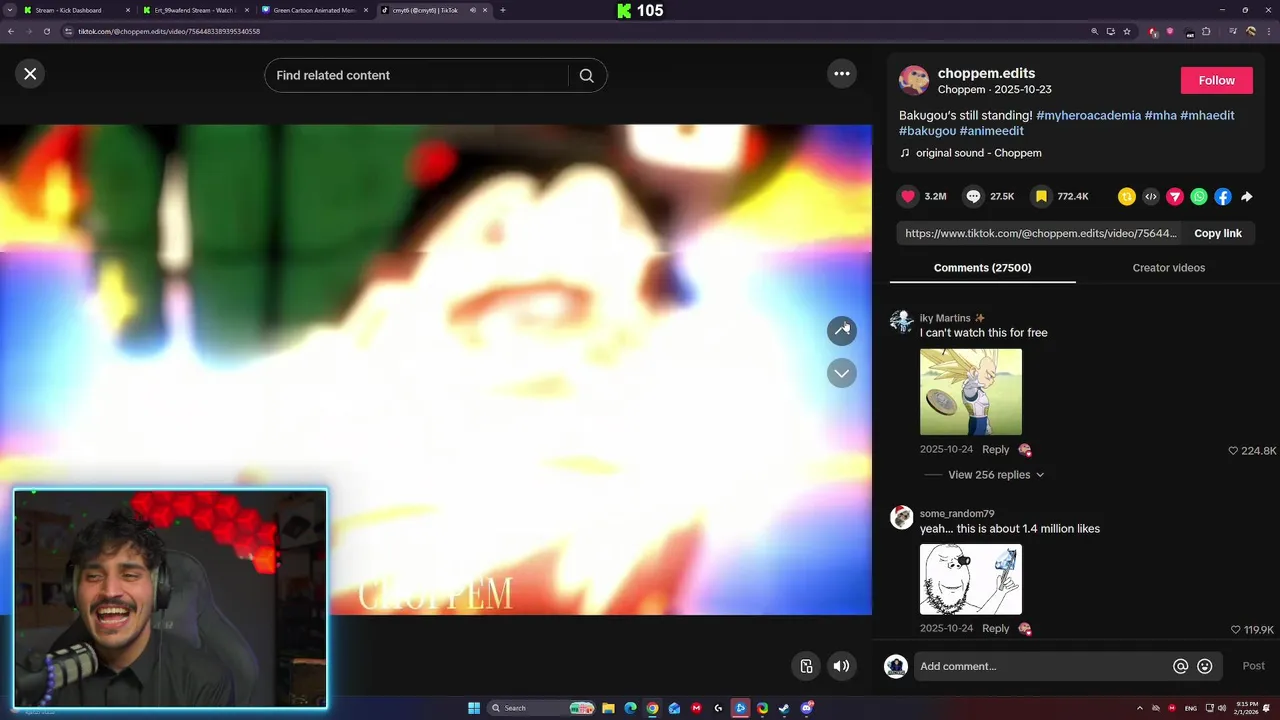
Task: Open comments via speech bubble icon
Action: click(x=973, y=196)
